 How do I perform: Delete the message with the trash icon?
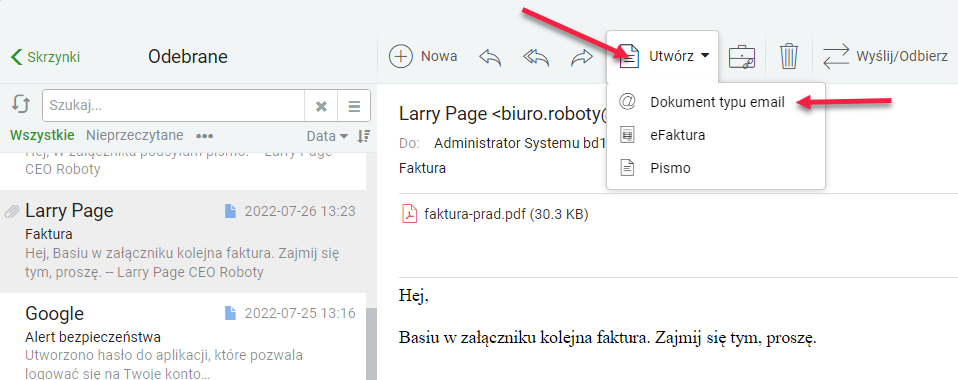click(789, 56)
